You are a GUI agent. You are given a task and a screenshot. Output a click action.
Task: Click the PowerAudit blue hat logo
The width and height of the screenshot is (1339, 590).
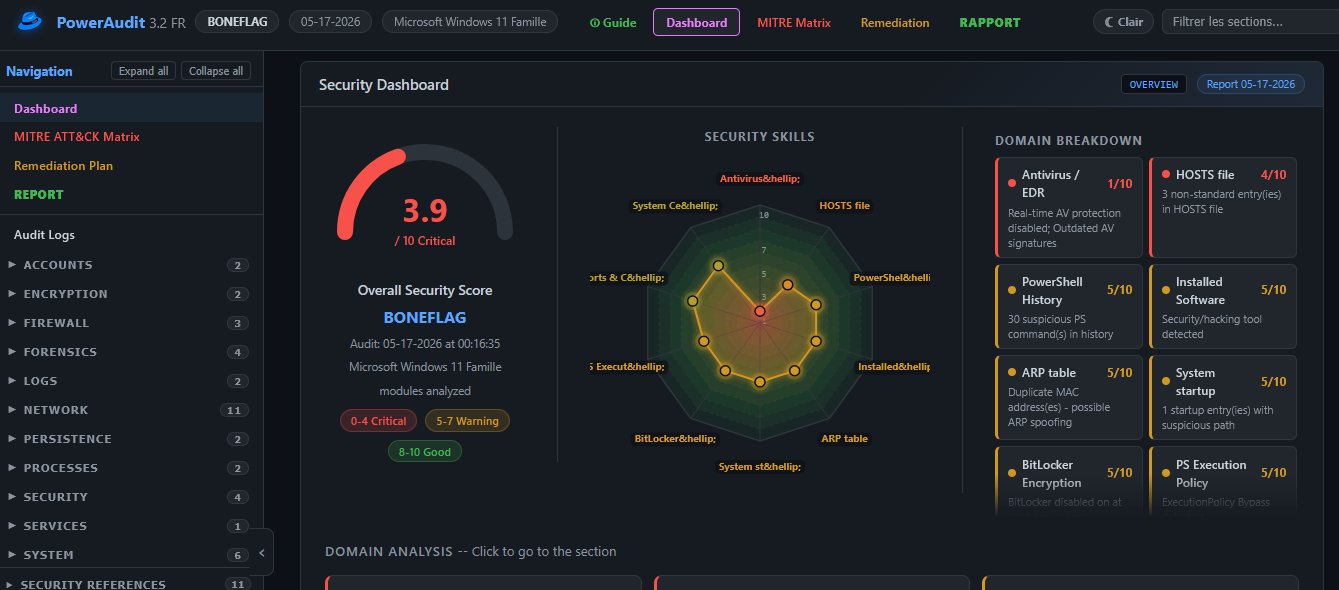click(32, 21)
